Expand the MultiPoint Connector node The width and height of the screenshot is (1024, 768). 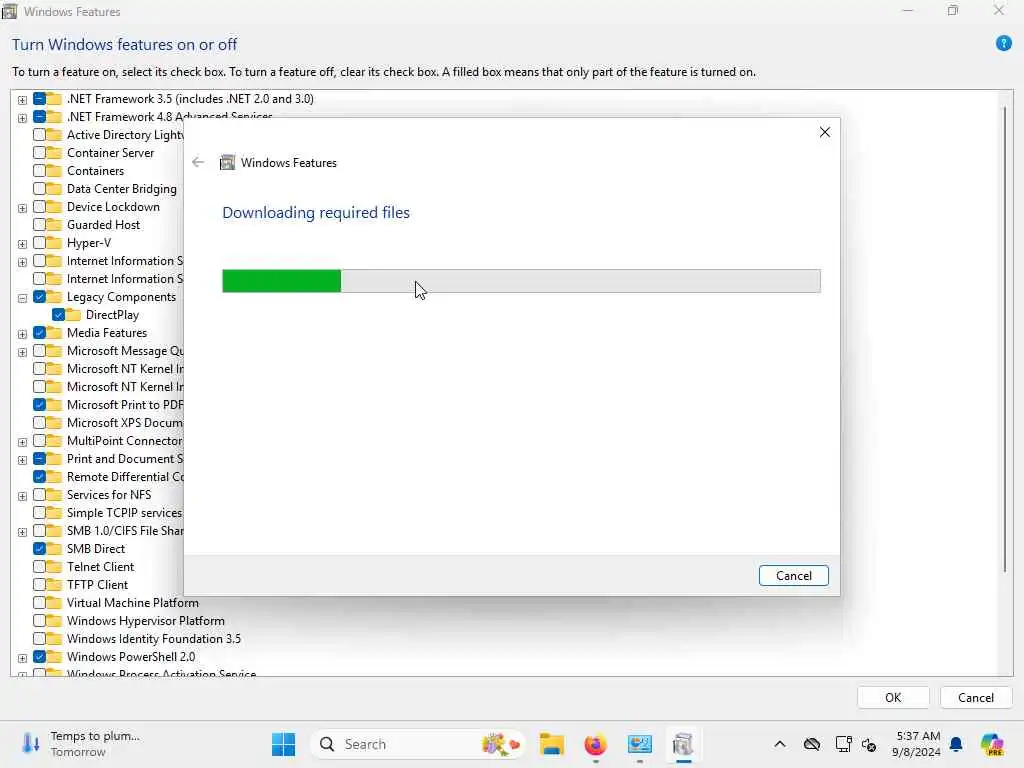pos(22,442)
